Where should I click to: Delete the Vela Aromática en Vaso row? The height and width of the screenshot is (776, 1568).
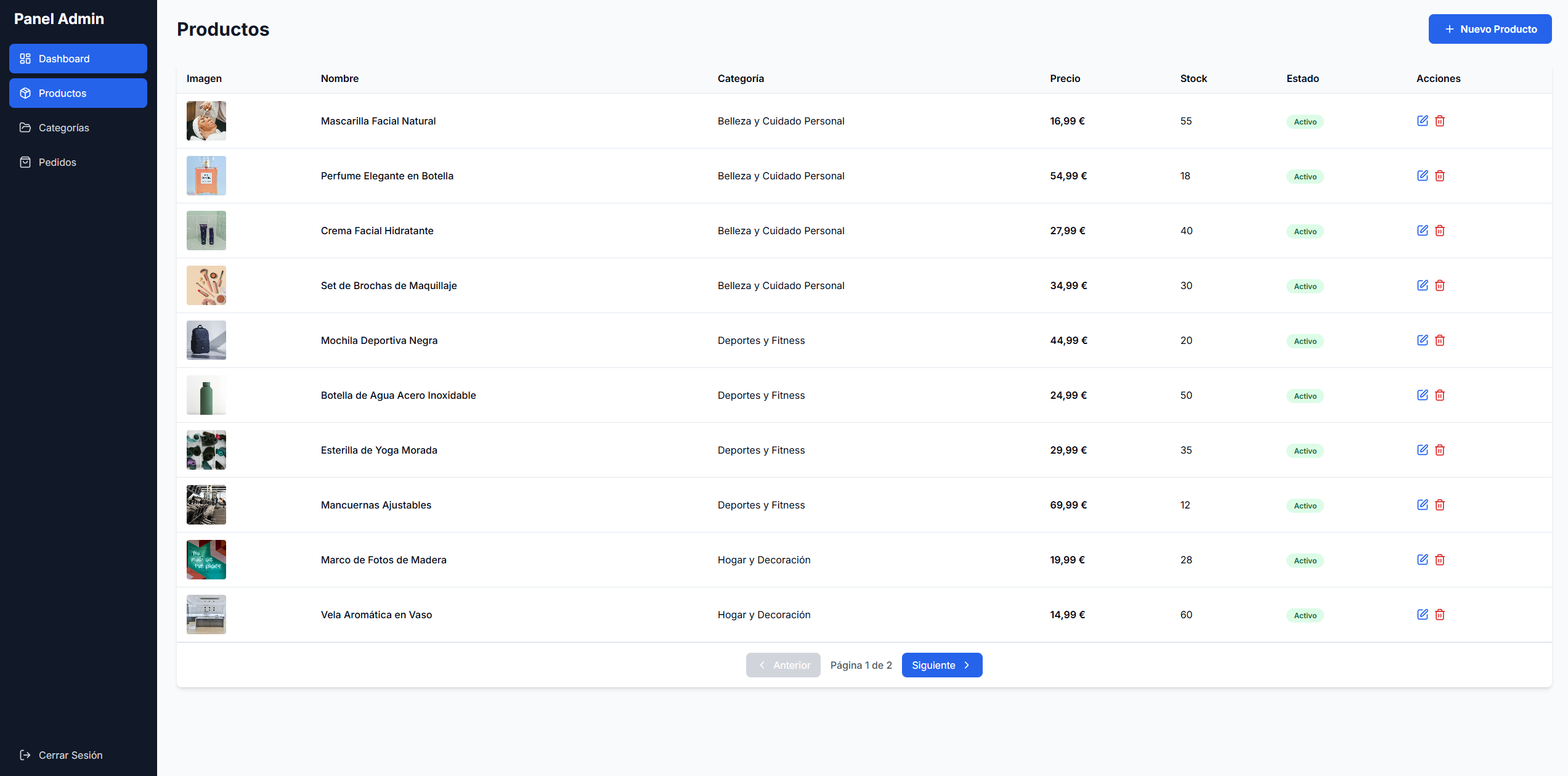pos(1440,615)
